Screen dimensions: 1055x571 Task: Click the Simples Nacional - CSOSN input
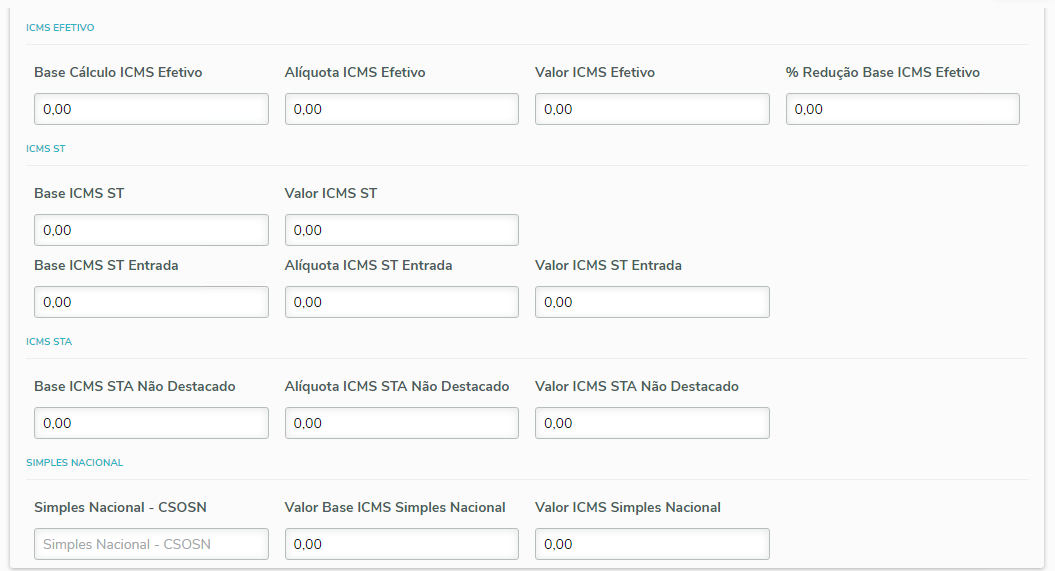pos(151,544)
